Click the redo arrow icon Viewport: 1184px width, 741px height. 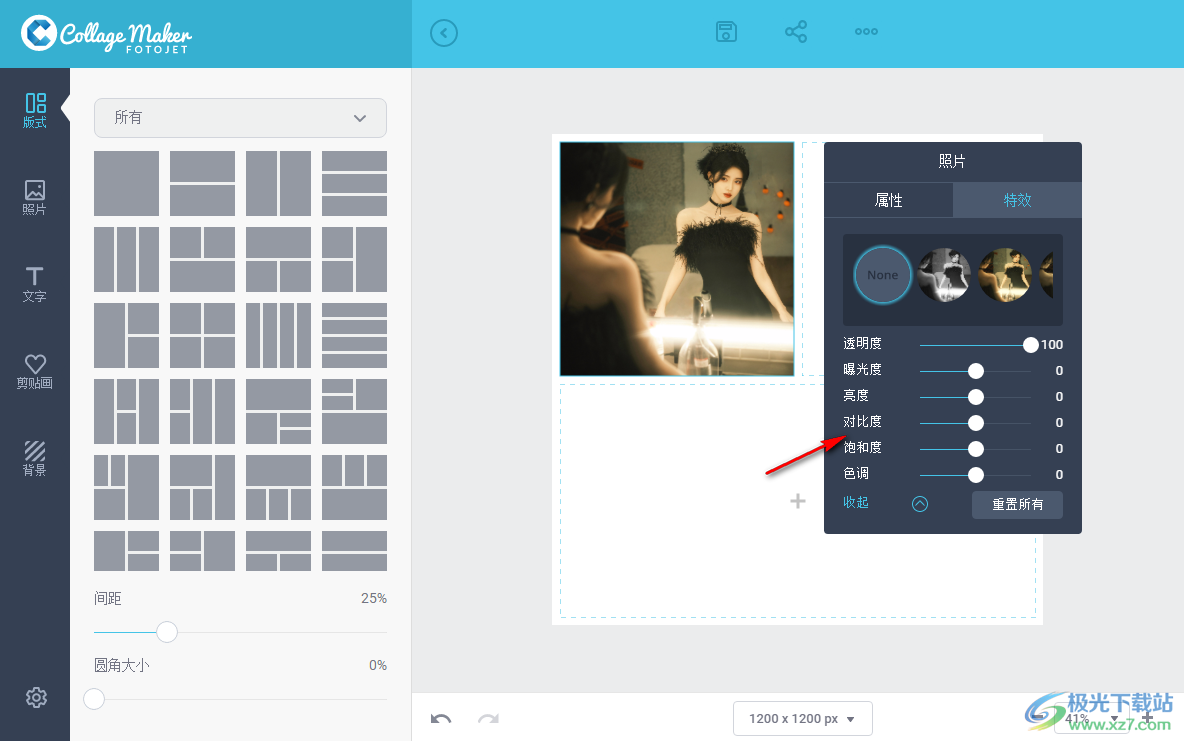489,718
